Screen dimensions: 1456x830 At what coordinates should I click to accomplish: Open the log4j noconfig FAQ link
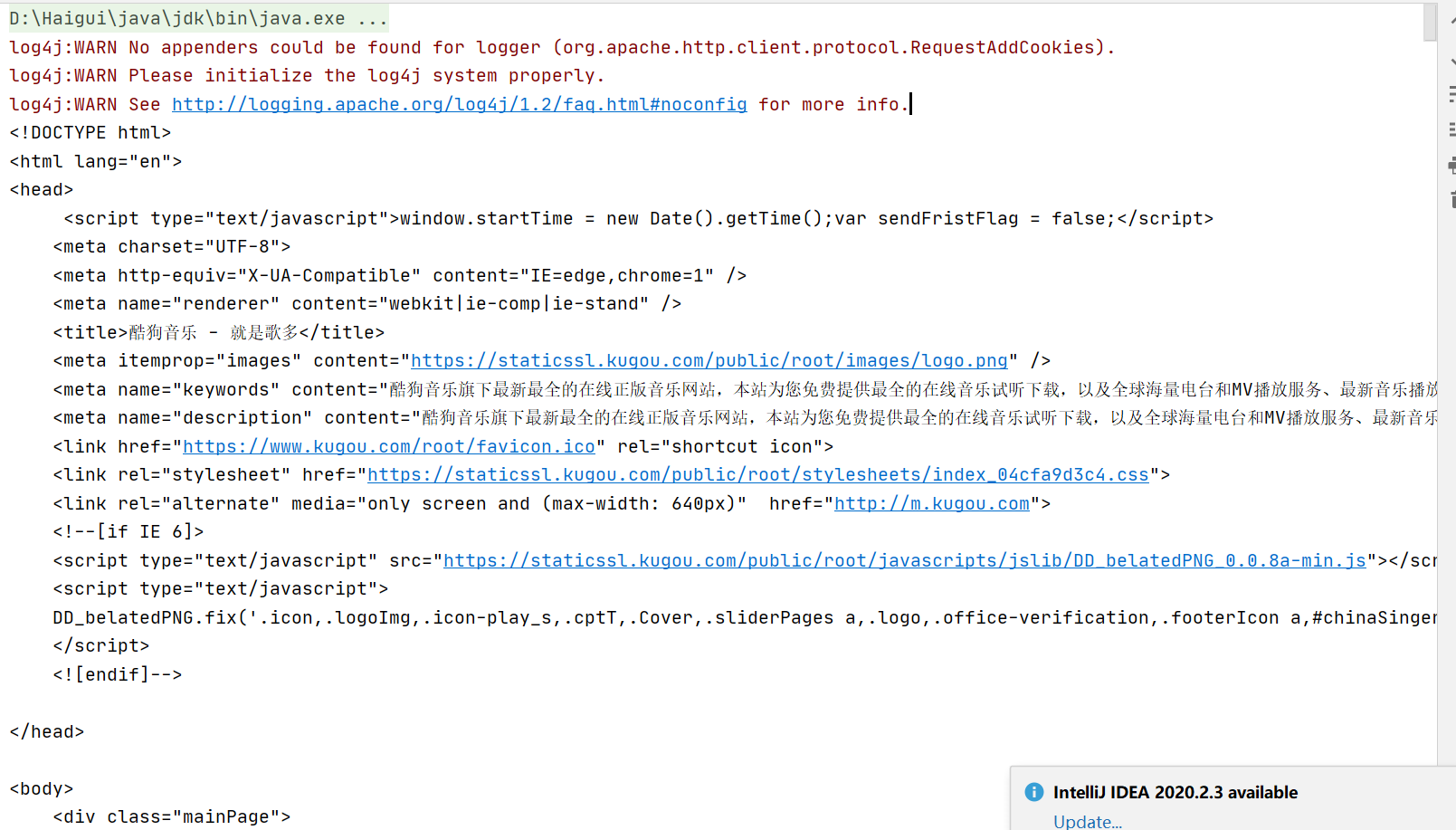coord(459,104)
